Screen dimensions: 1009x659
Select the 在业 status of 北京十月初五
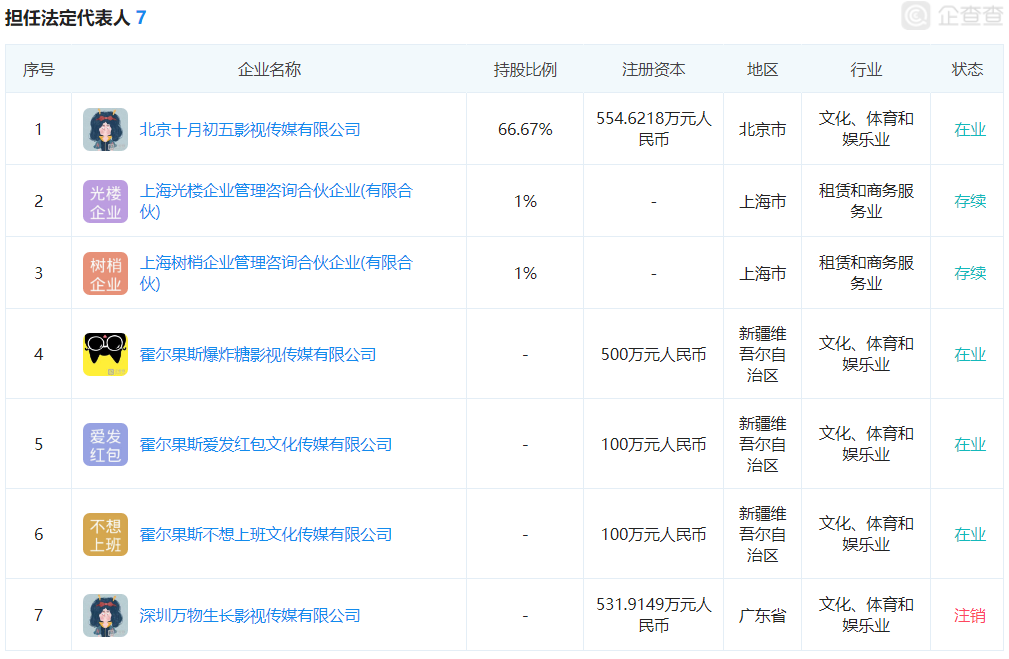(x=970, y=129)
